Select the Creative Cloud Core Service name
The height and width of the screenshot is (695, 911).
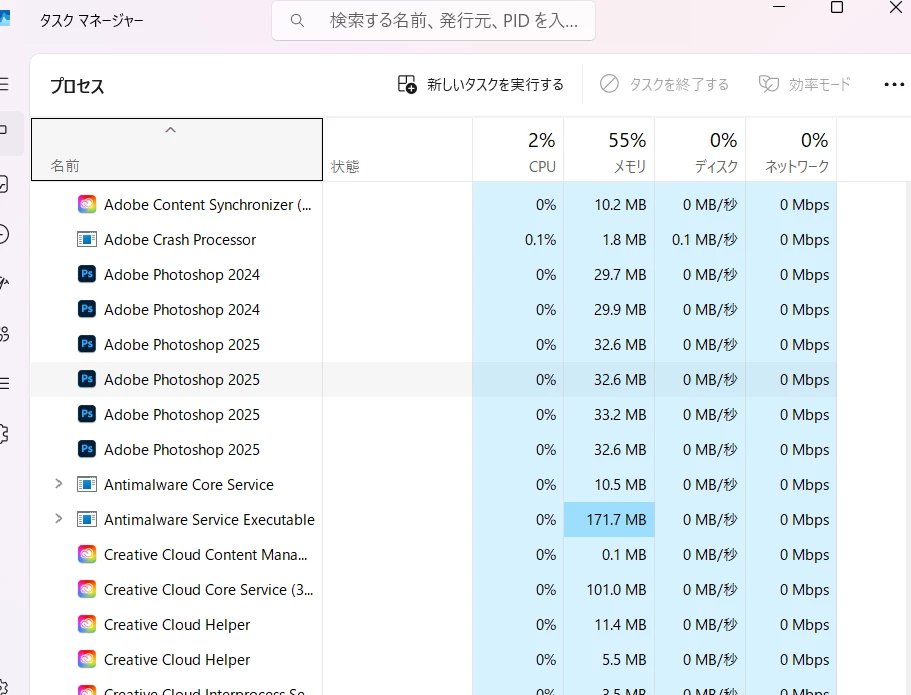tap(208, 589)
